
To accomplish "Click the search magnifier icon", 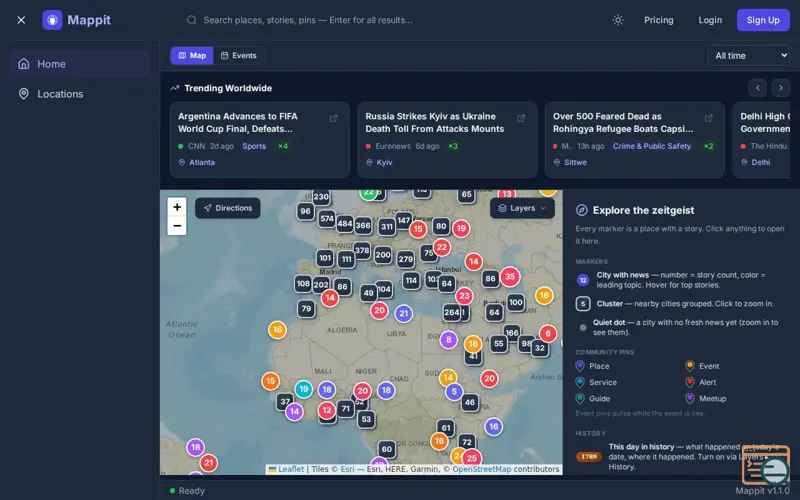I will click(191, 20).
